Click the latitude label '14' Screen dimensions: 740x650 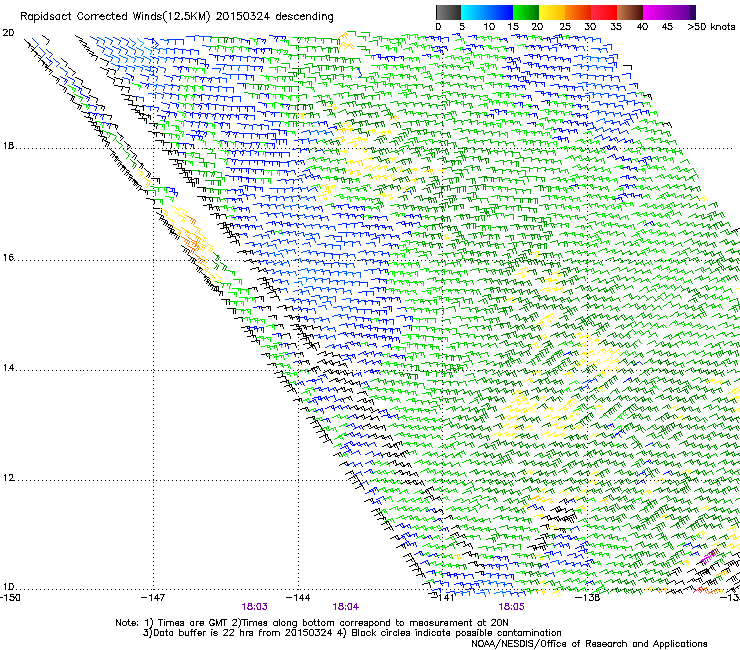(8, 368)
